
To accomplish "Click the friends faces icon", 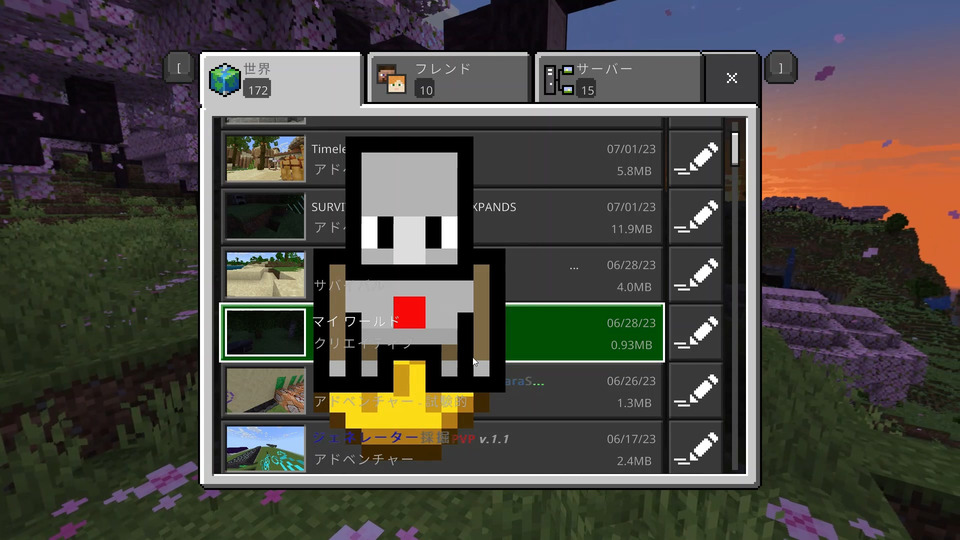I will (x=391, y=80).
